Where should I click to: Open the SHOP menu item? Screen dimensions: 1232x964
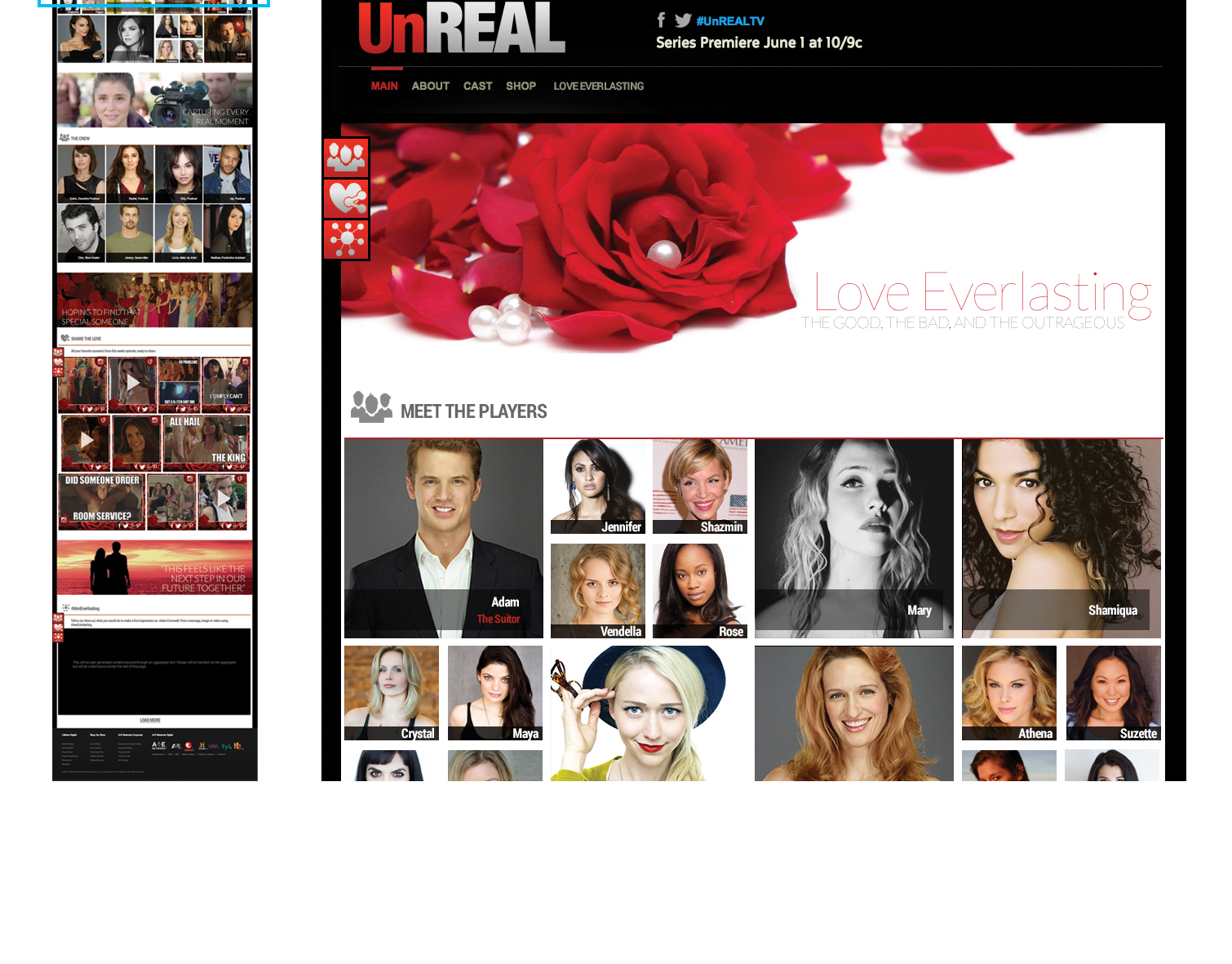tap(521, 86)
